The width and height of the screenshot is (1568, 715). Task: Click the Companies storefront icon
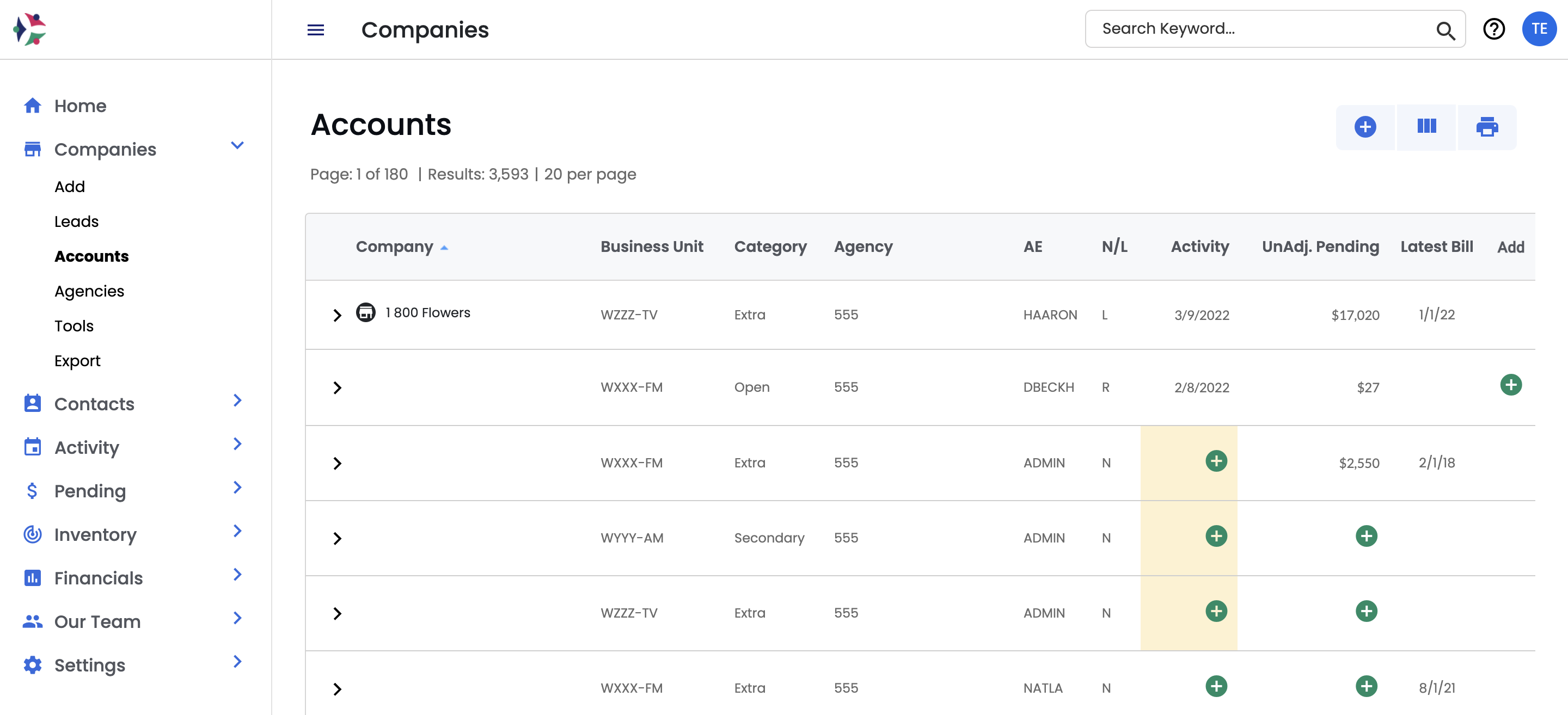coord(32,149)
